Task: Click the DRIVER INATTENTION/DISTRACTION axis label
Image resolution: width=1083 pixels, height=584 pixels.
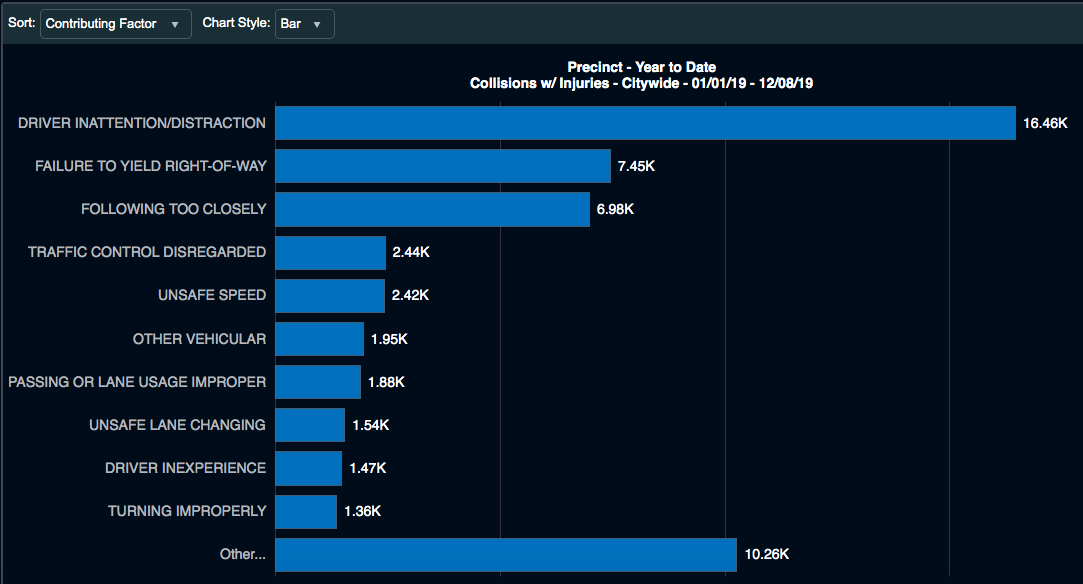Action: point(142,123)
